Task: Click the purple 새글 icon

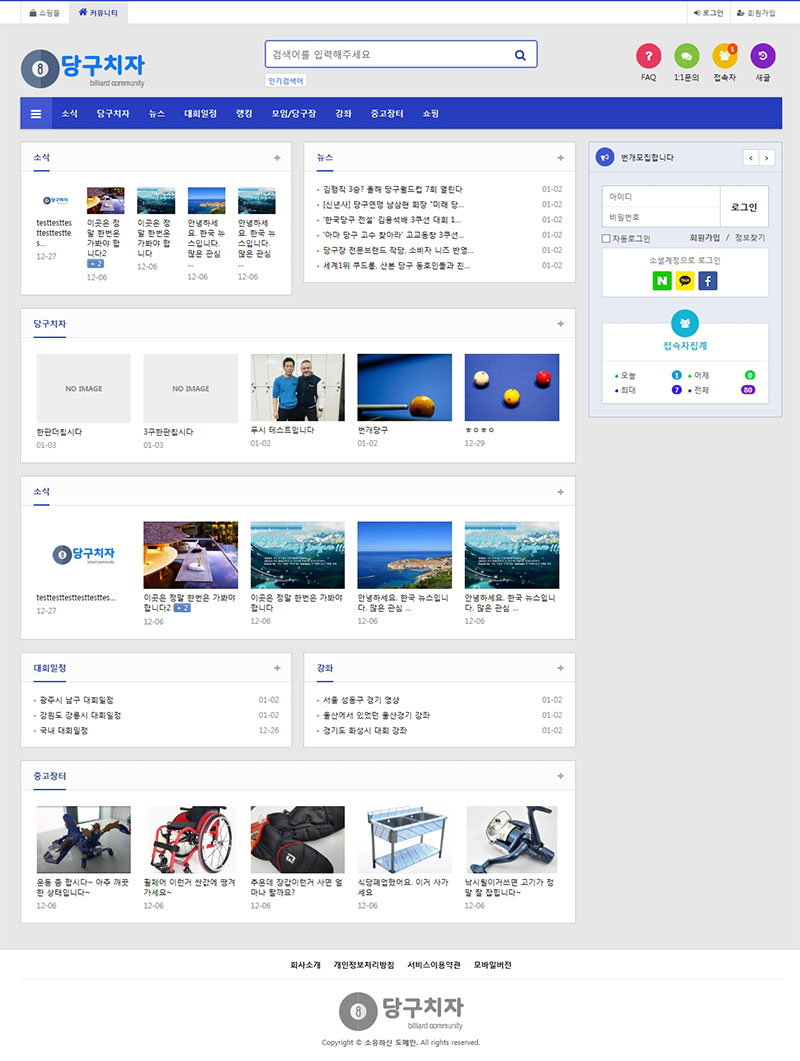Action: 762,56
